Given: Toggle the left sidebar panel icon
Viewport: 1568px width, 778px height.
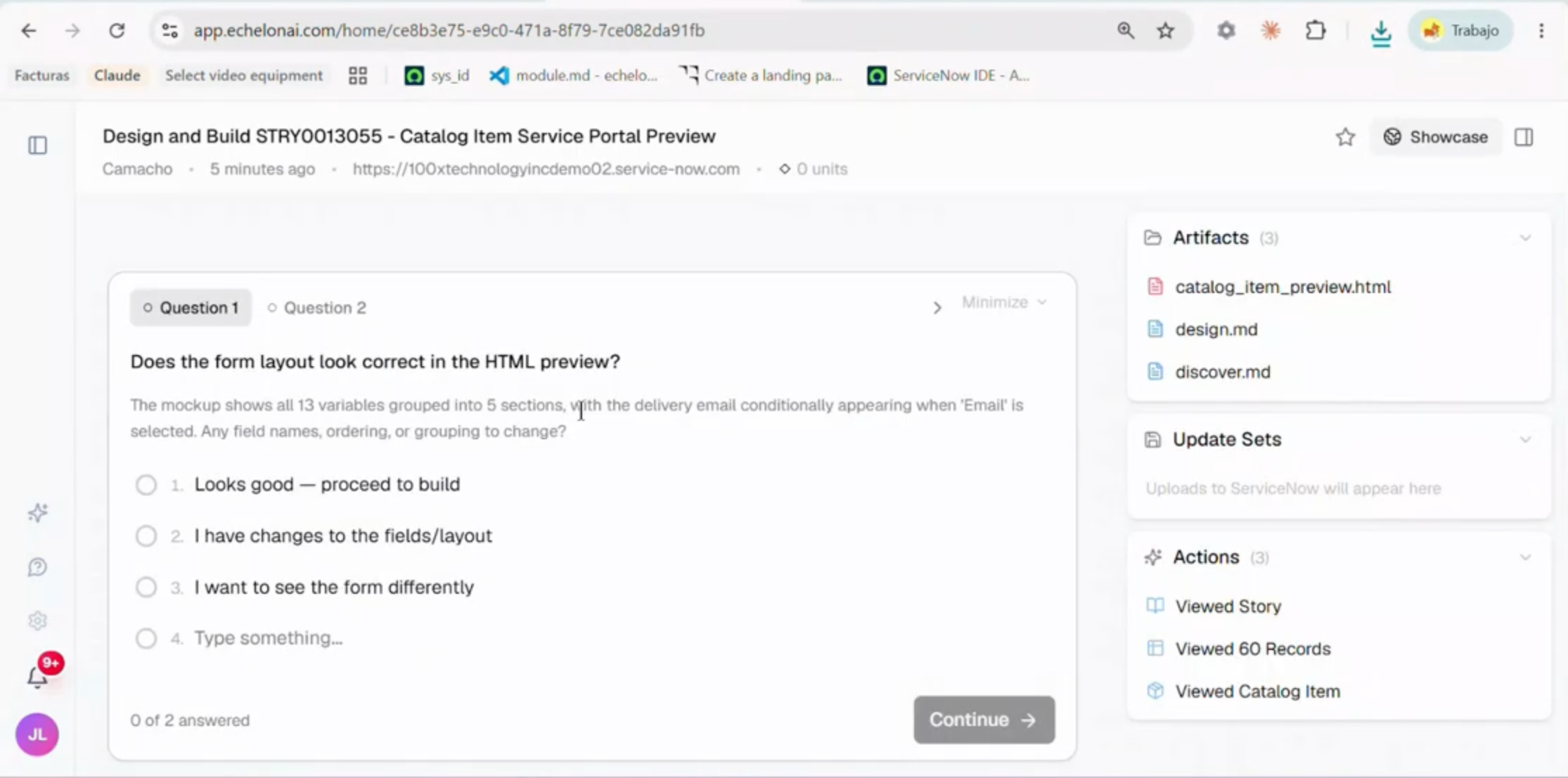Looking at the screenshot, I should point(38,145).
